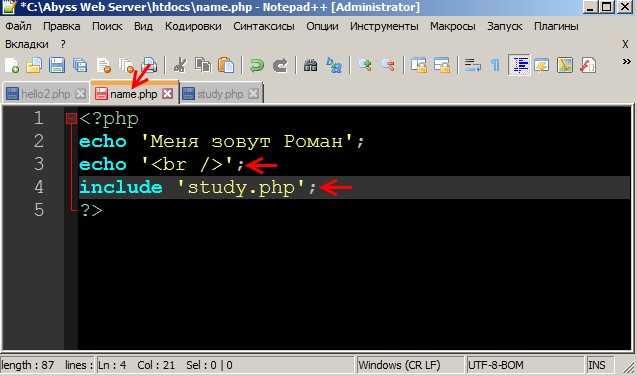Click the Redo arrow icon

coord(280,65)
